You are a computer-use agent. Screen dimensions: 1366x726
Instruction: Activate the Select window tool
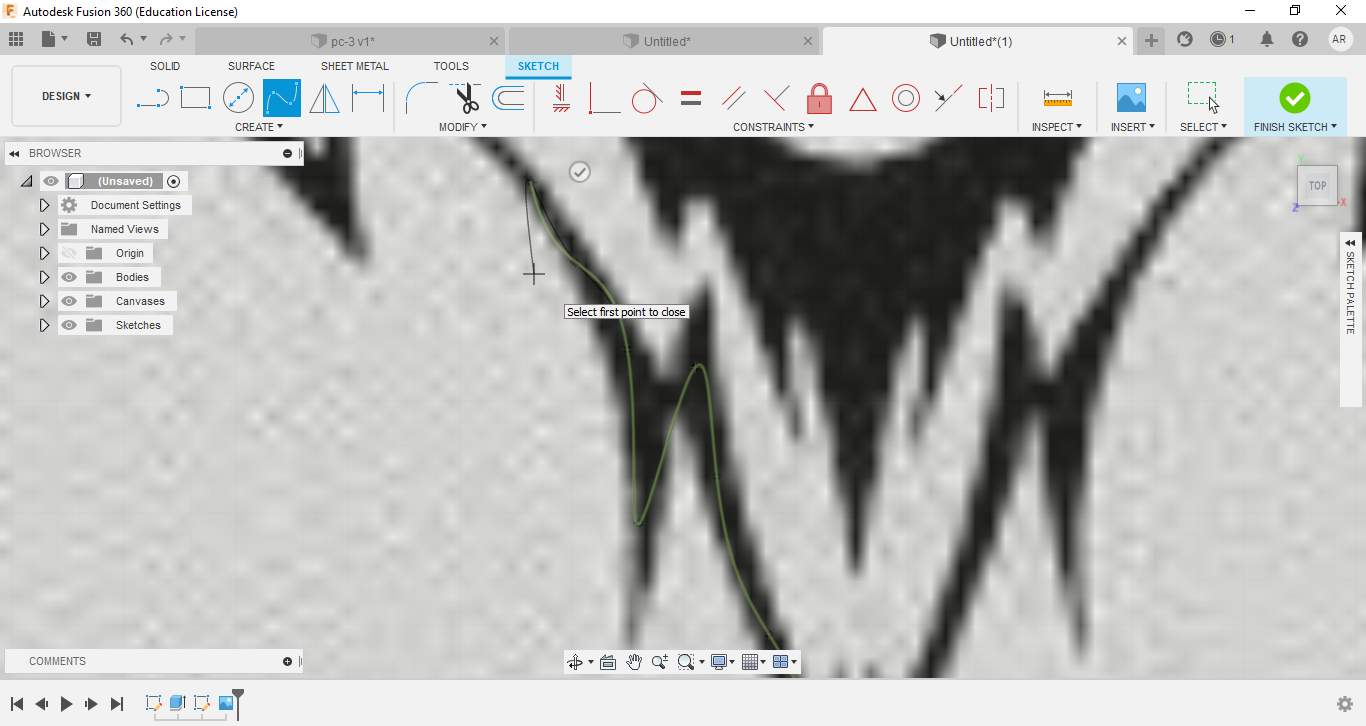tap(1203, 98)
